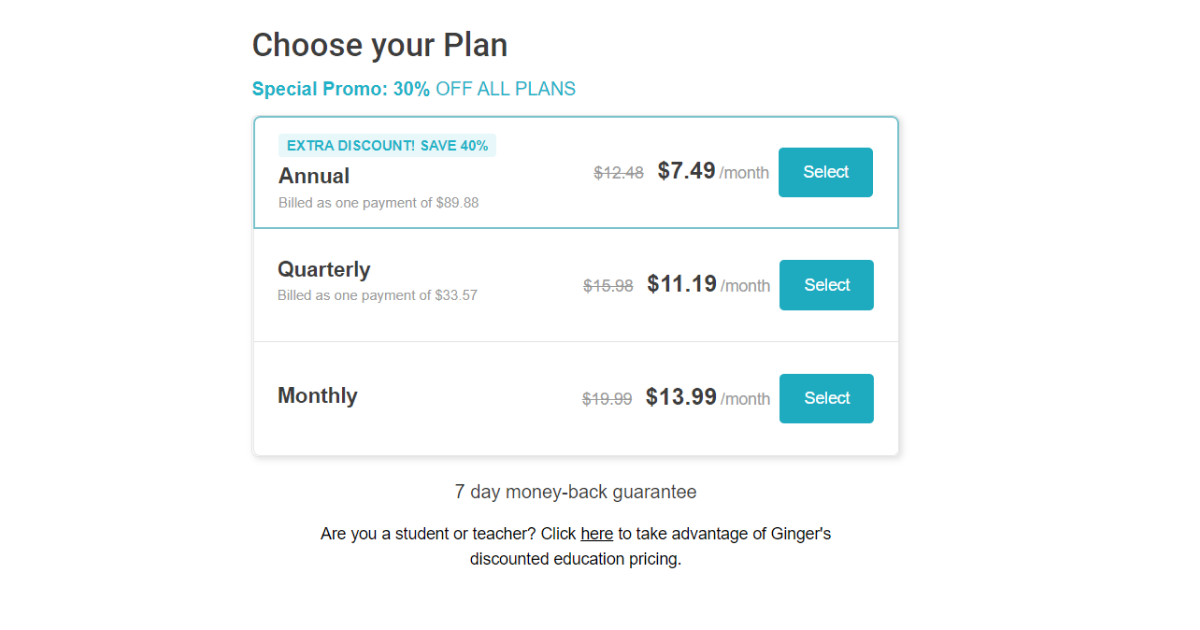Open the 'here' education pricing link
The width and height of the screenshot is (1200, 630).
(x=596, y=534)
